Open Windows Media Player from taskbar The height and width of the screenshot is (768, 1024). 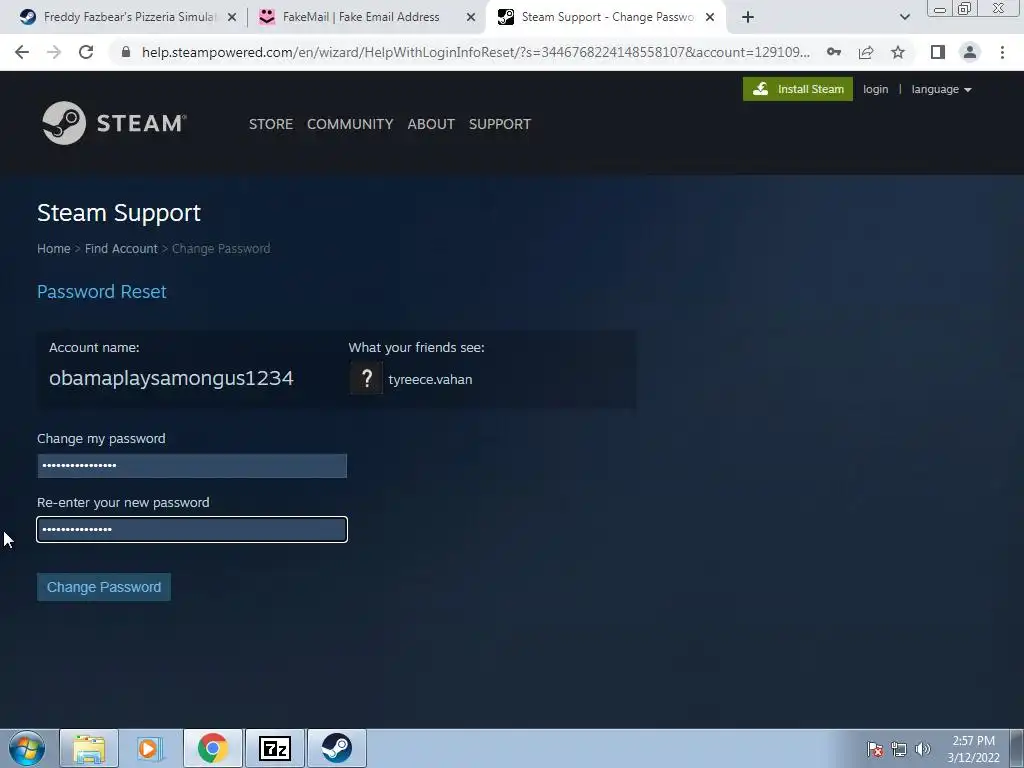click(148, 748)
